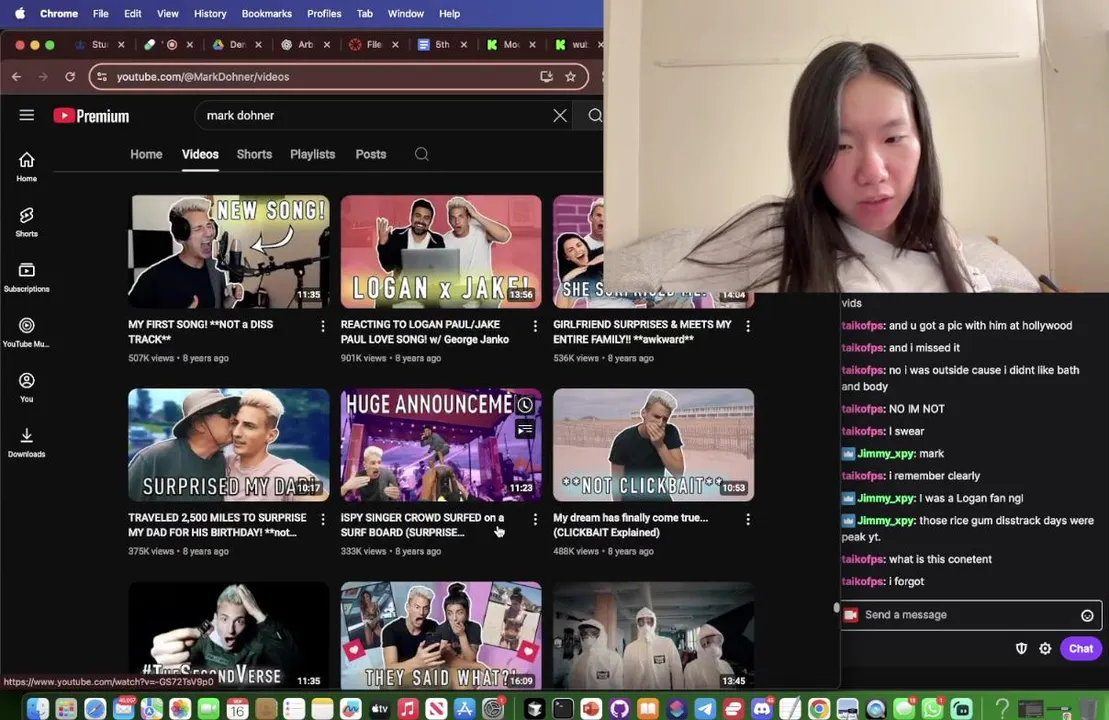The height and width of the screenshot is (720, 1109).
Task: Reload the current page
Action: click(70, 76)
